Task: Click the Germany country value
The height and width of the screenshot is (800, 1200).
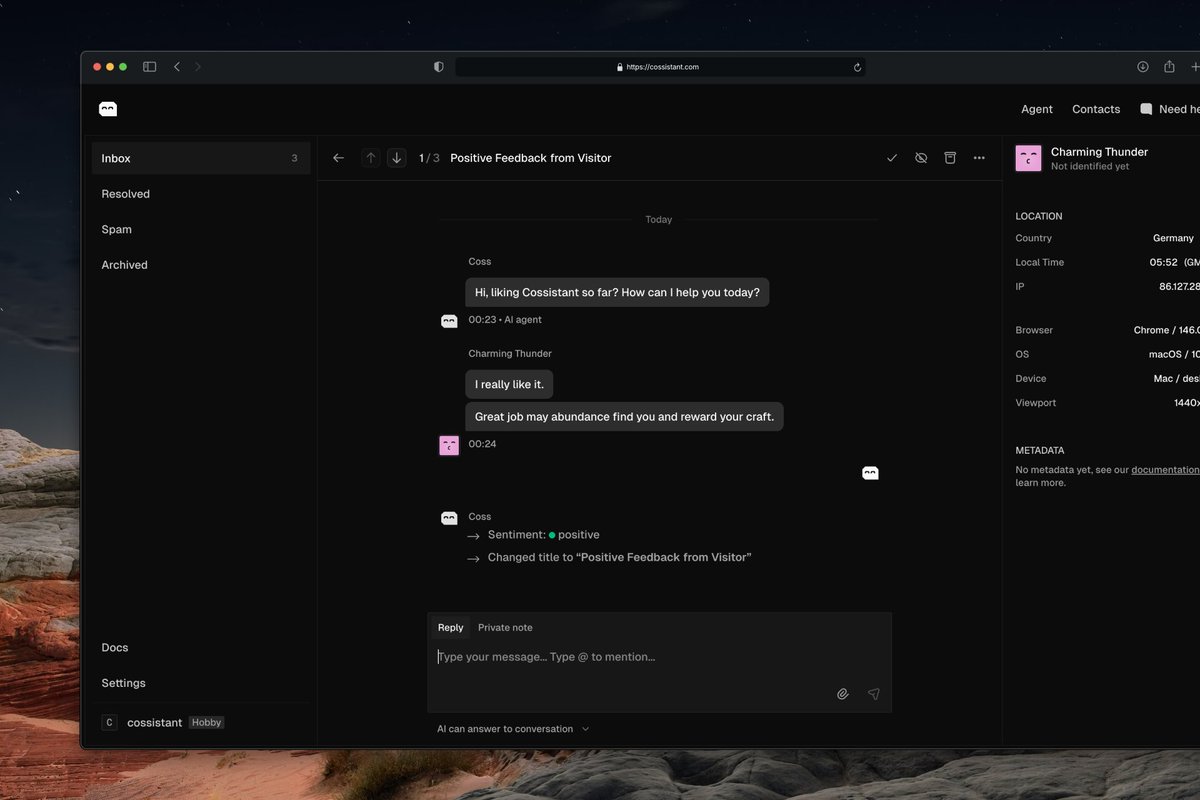Action: tap(1173, 238)
